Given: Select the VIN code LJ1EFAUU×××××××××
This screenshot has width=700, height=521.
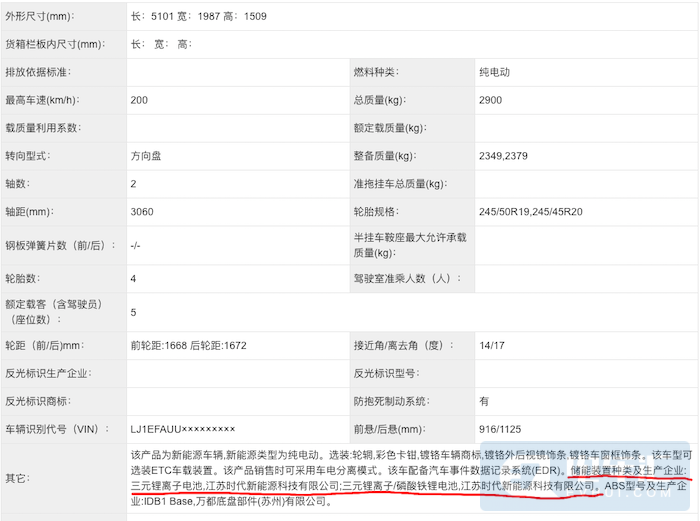Looking at the screenshot, I should pos(182,428).
